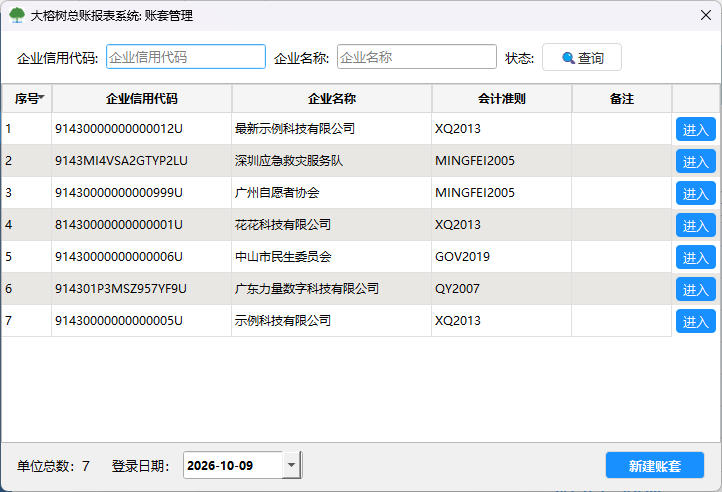Select credit code 91430000000000999U cell

141,193
